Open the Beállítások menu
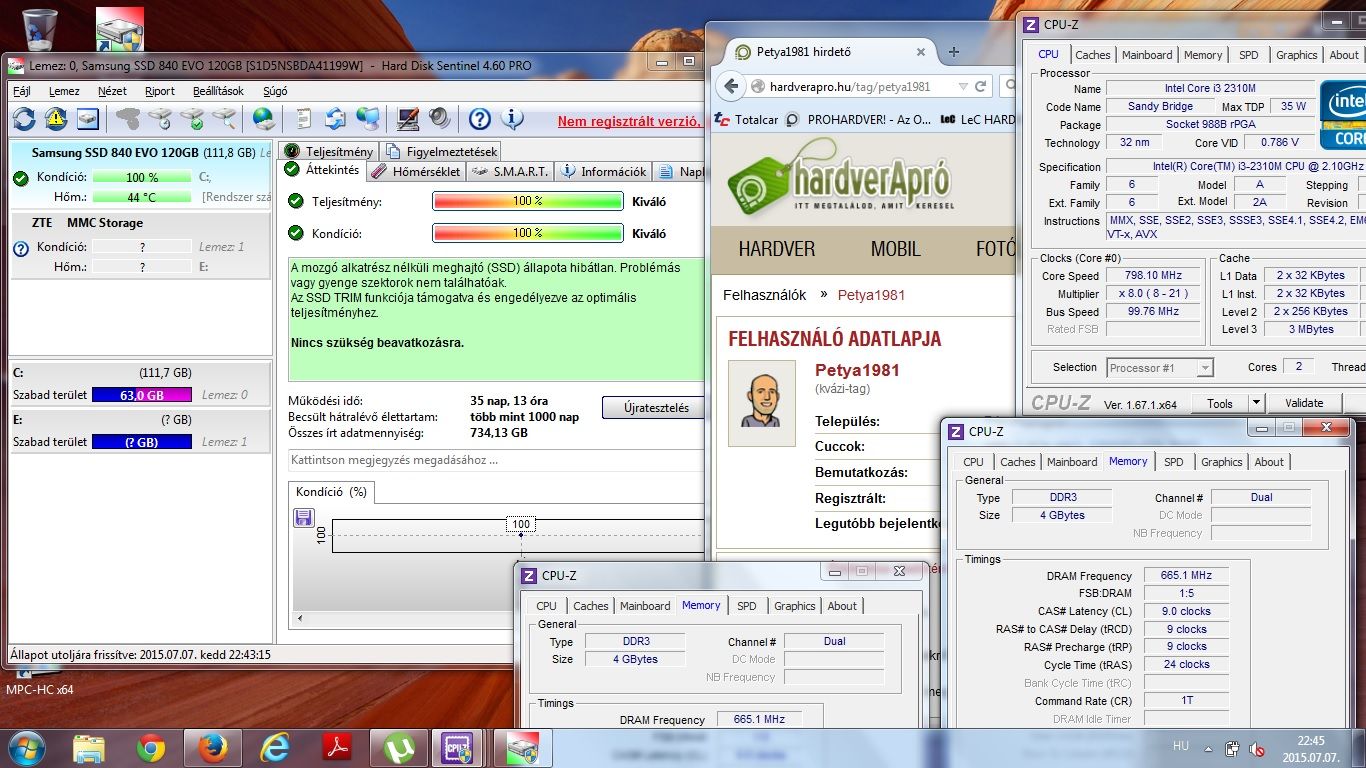 pyautogui.click(x=218, y=91)
